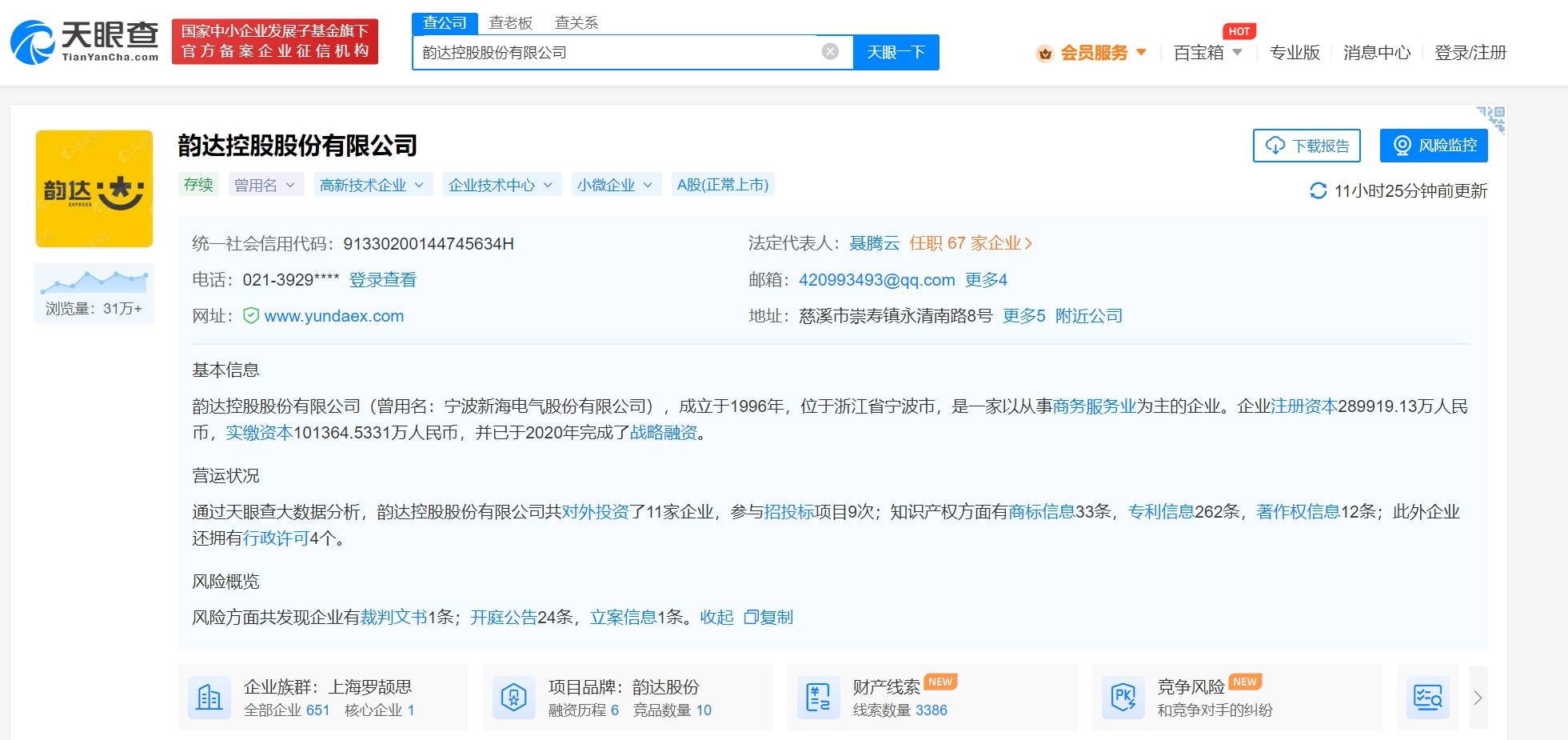1568x740 pixels.
Task: Open the 著作权信息 link
Action: click(1298, 512)
